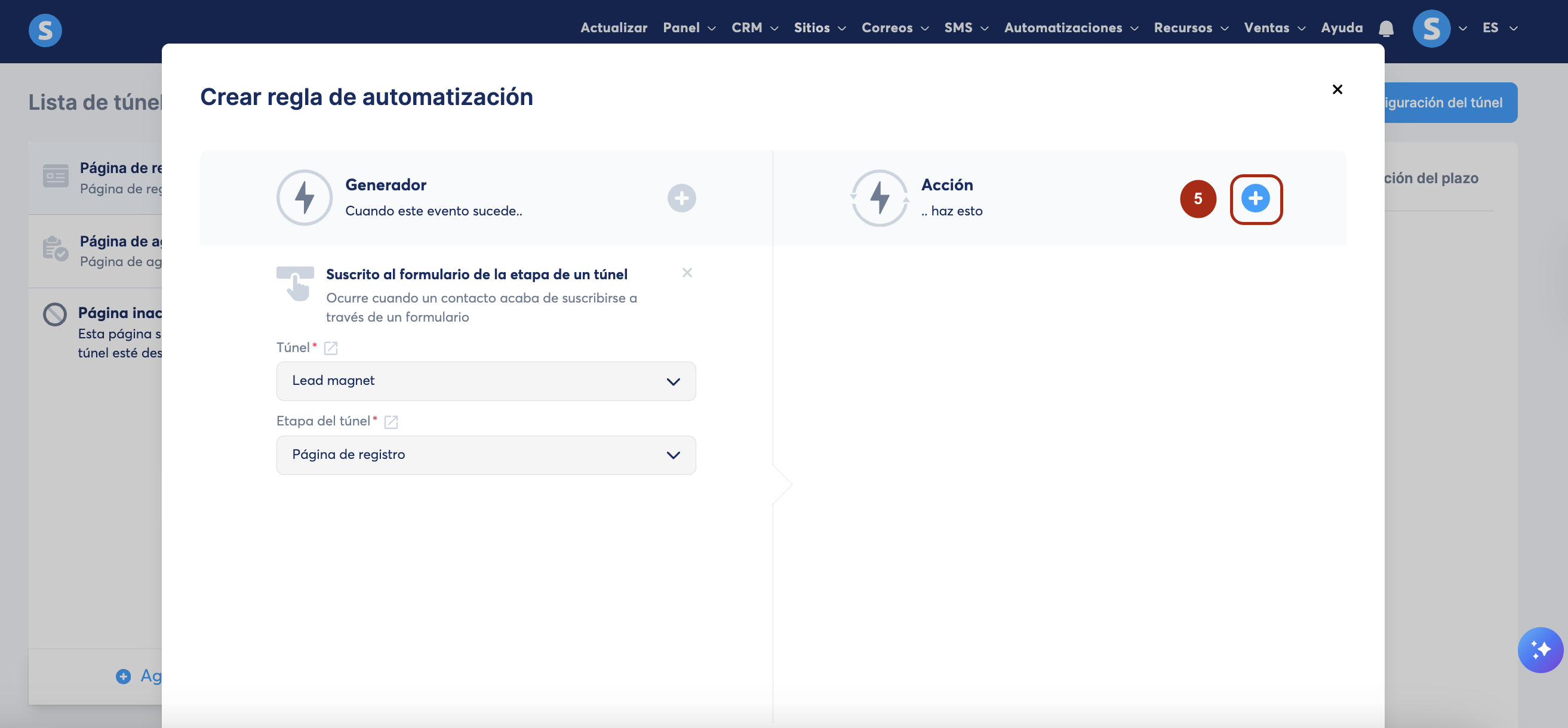The image size is (1568, 728).
Task: Open the Correos menu
Action: [893, 28]
